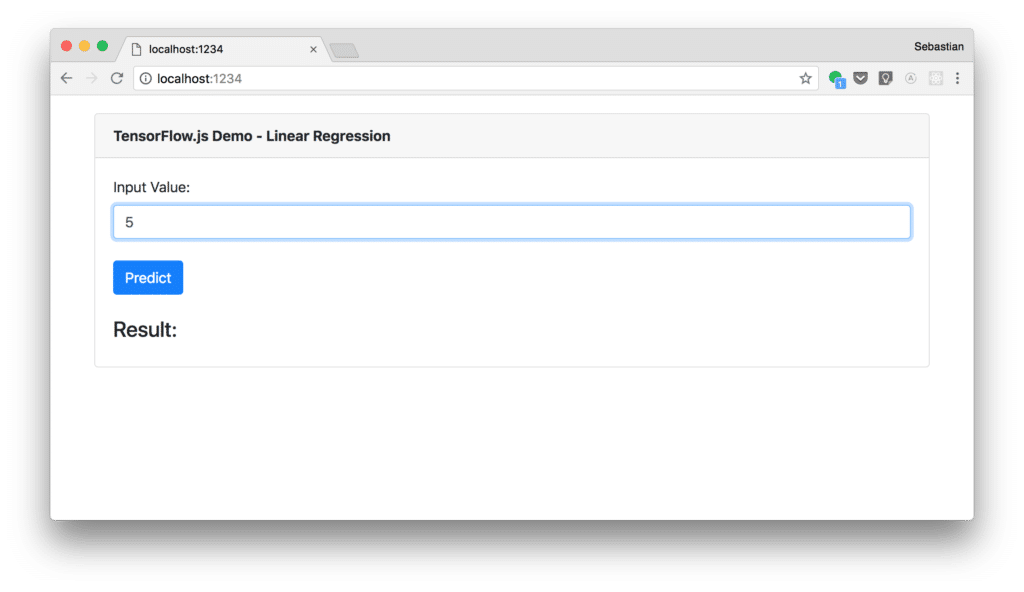Click the TensorFlow.js Demo header text
1024x592 pixels.
click(x=250, y=135)
